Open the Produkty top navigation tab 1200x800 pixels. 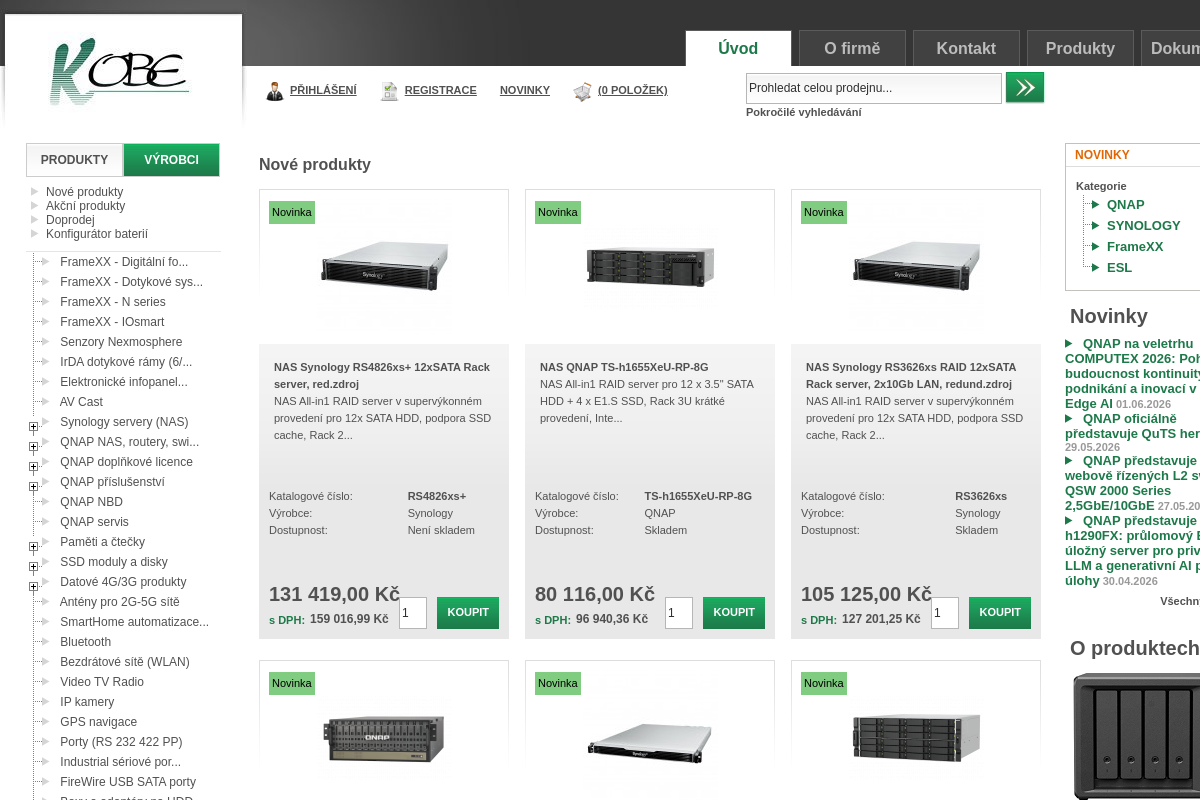pyautogui.click(x=1080, y=48)
